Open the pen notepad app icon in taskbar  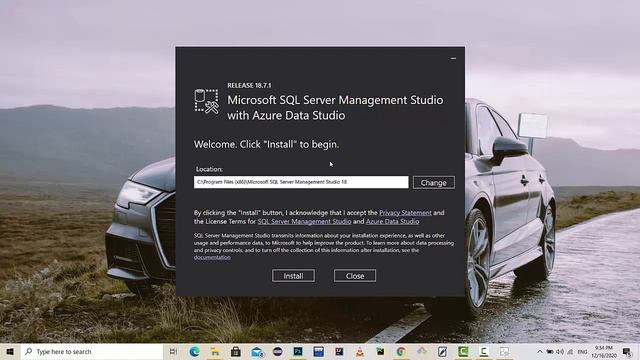tap(442, 351)
